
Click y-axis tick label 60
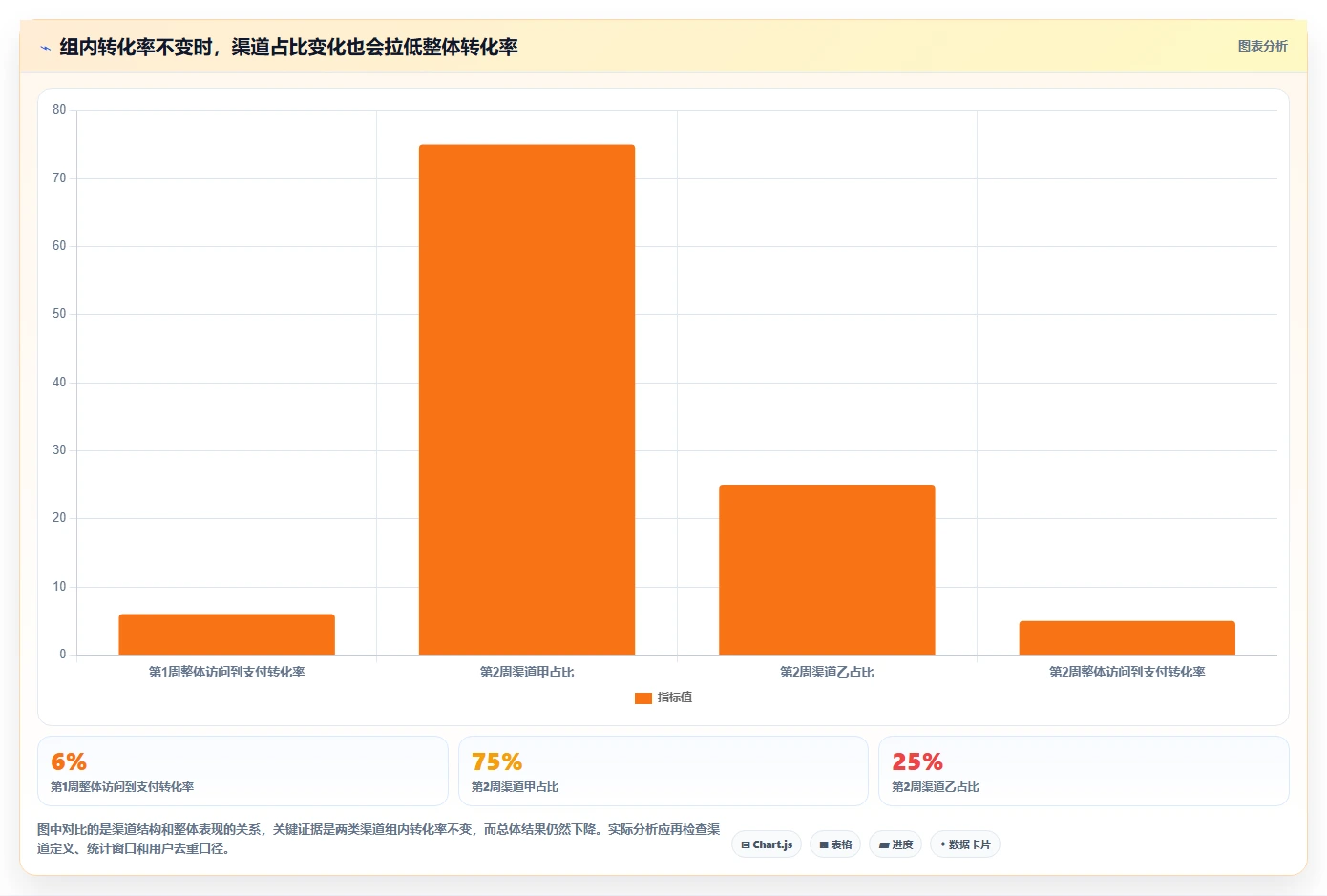[x=59, y=246]
